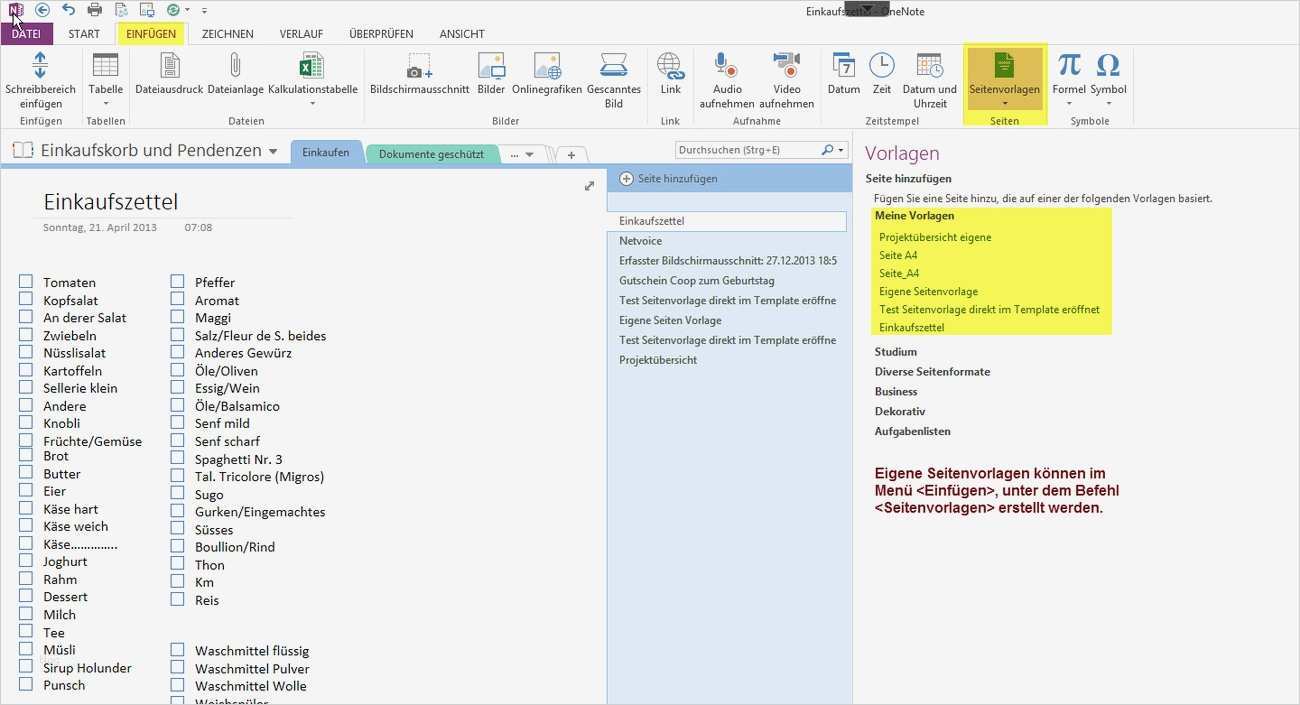This screenshot has width=1300, height=705.
Task: Insert a Datum stamp from Zeitstempel group
Action: [x=843, y=70]
